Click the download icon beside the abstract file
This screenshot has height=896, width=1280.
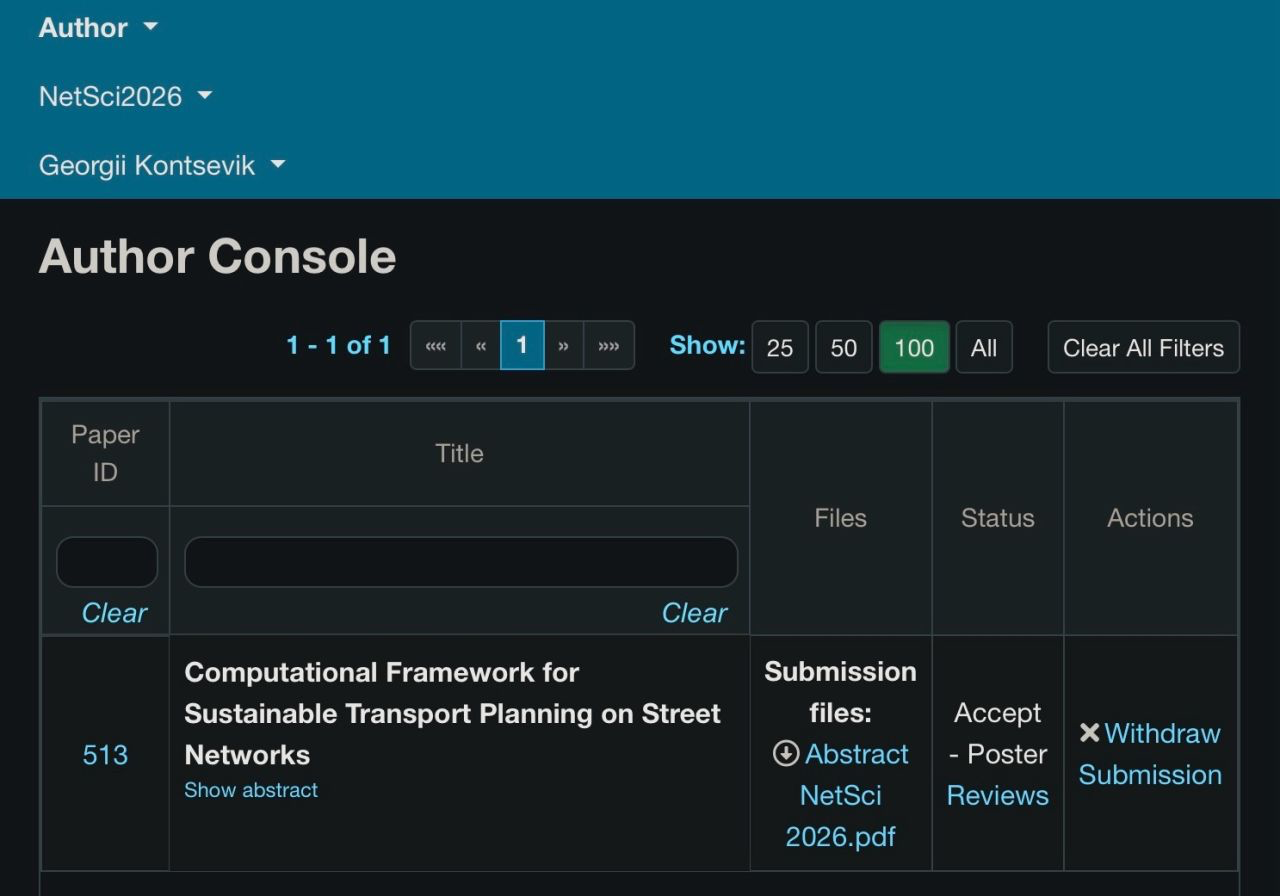pos(786,754)
